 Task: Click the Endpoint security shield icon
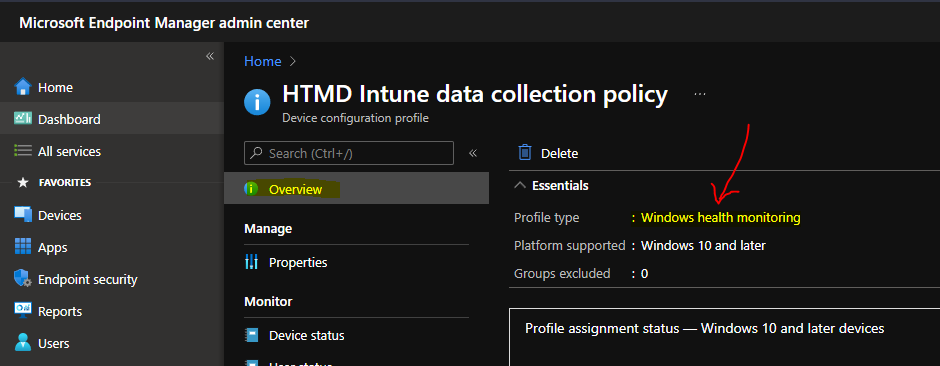[x=23, y=279]
